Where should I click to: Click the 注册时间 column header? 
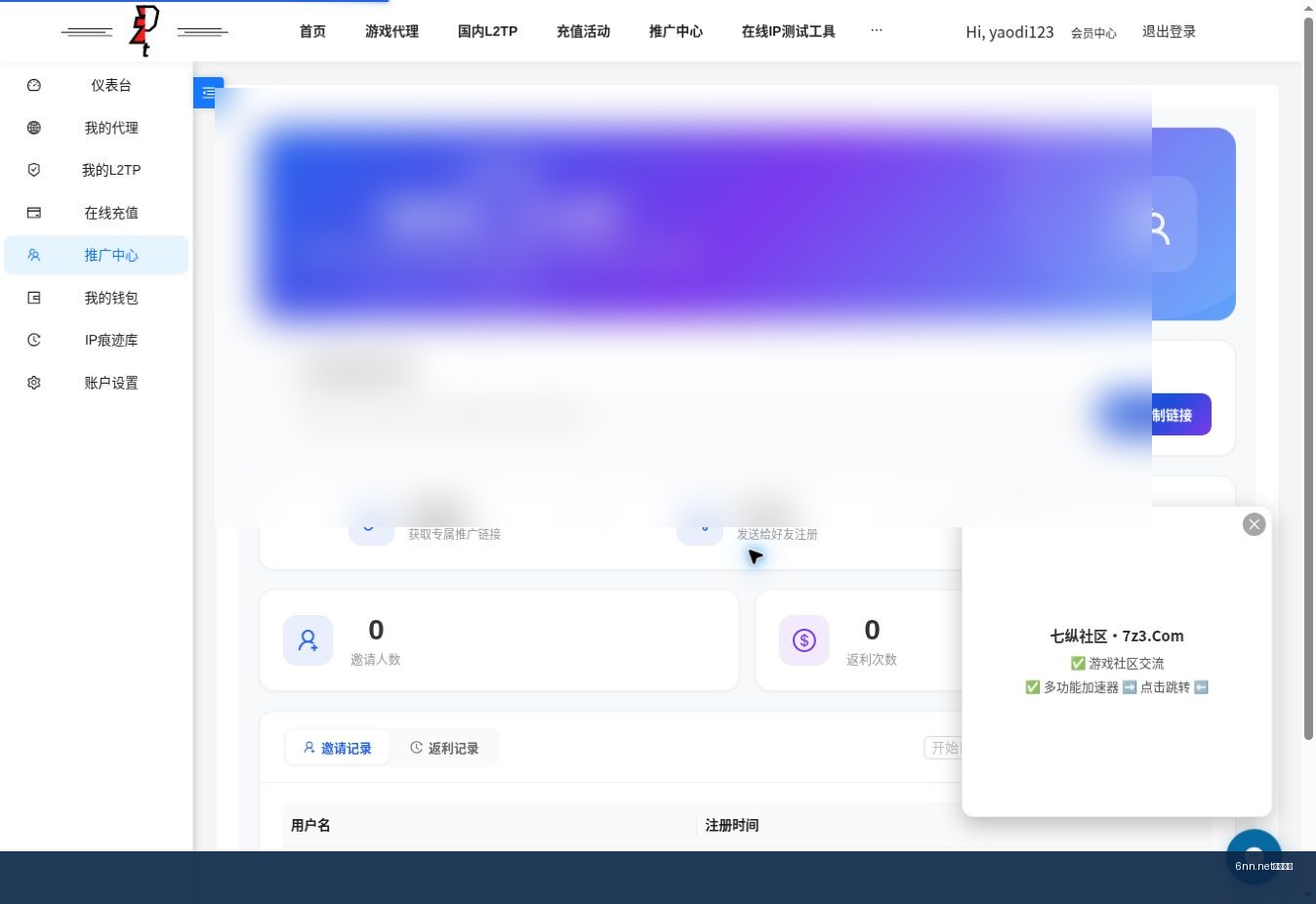click(x=732, y=825)
